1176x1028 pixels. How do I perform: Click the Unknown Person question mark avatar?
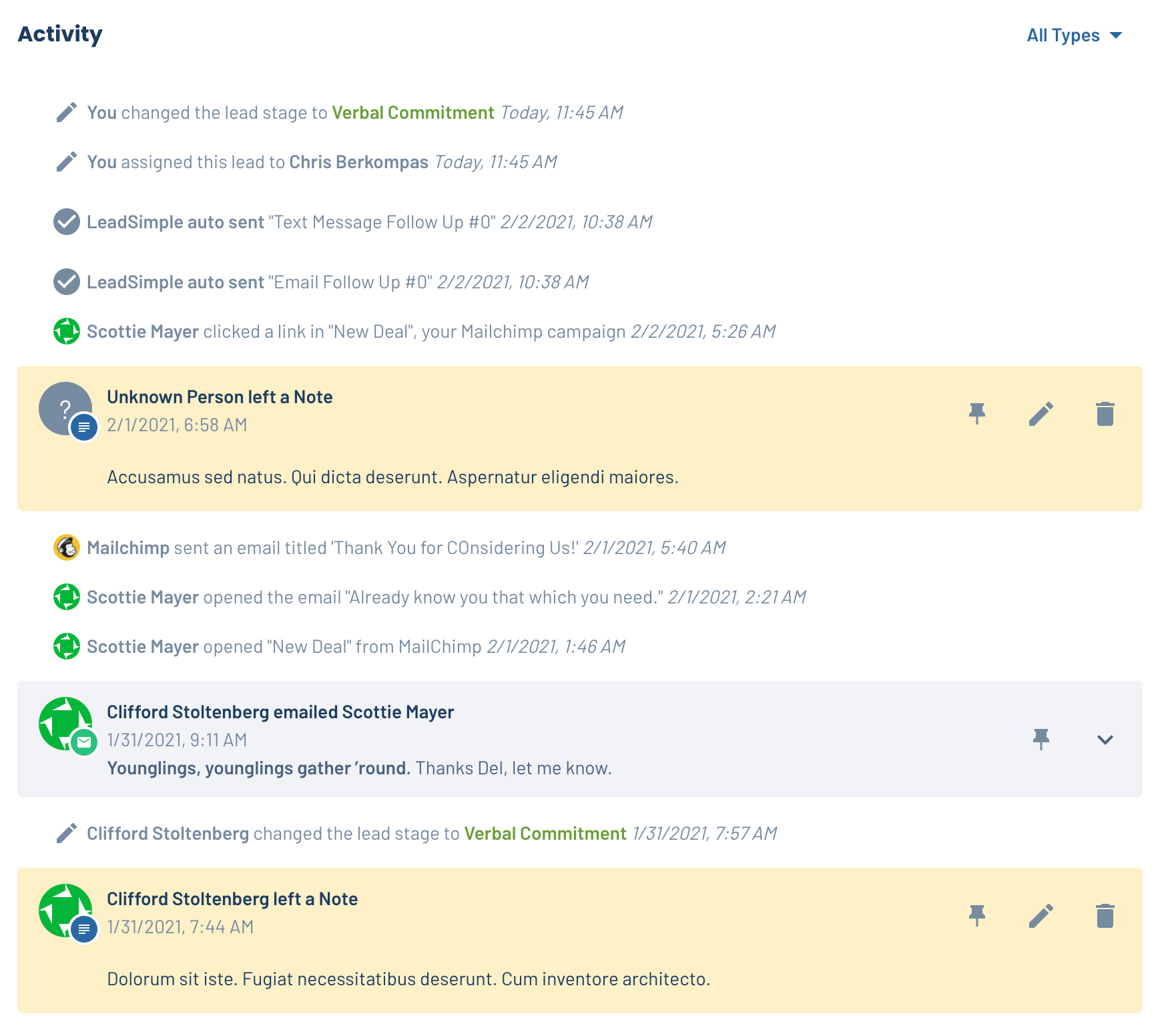click(x=65, y=409)
